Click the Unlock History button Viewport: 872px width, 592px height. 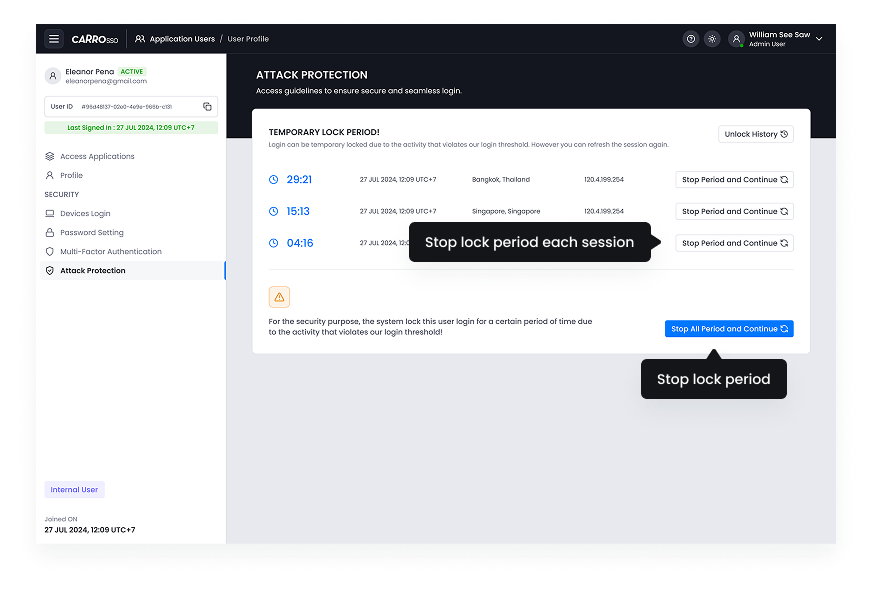[x=755, y=133]
